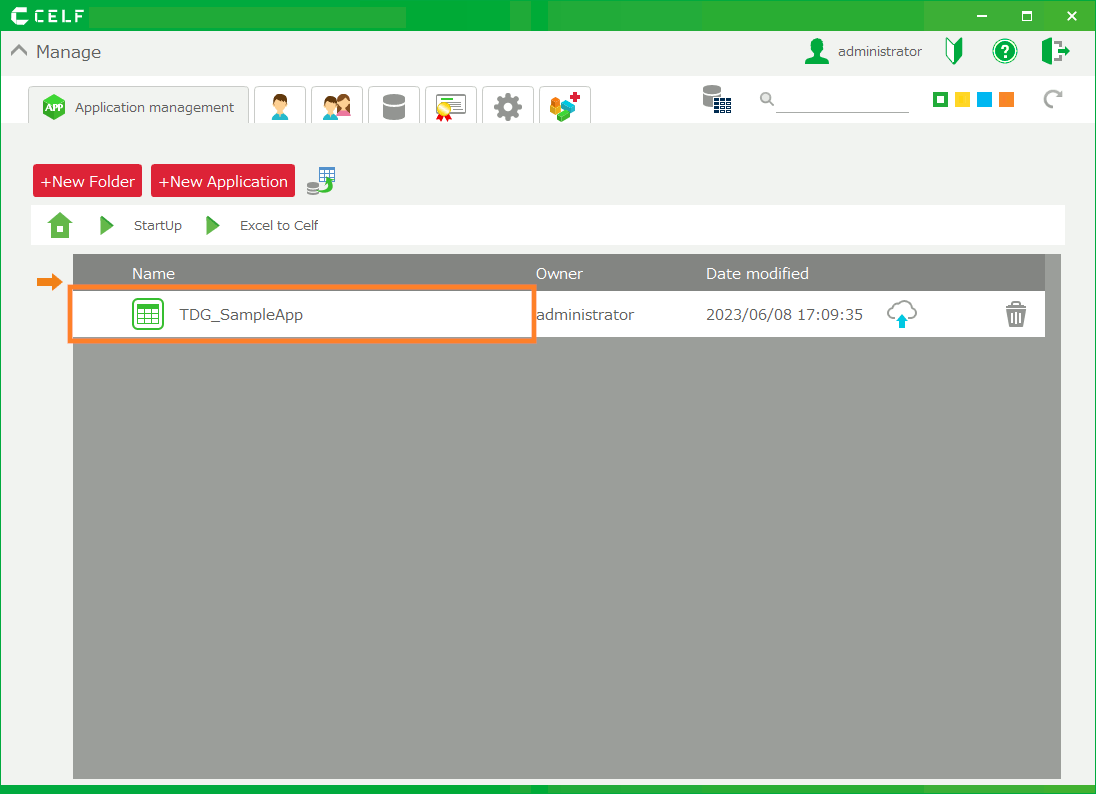Select the yellow color filter swatch
This screenshot has width=1096, height=794.
(962, 99)
